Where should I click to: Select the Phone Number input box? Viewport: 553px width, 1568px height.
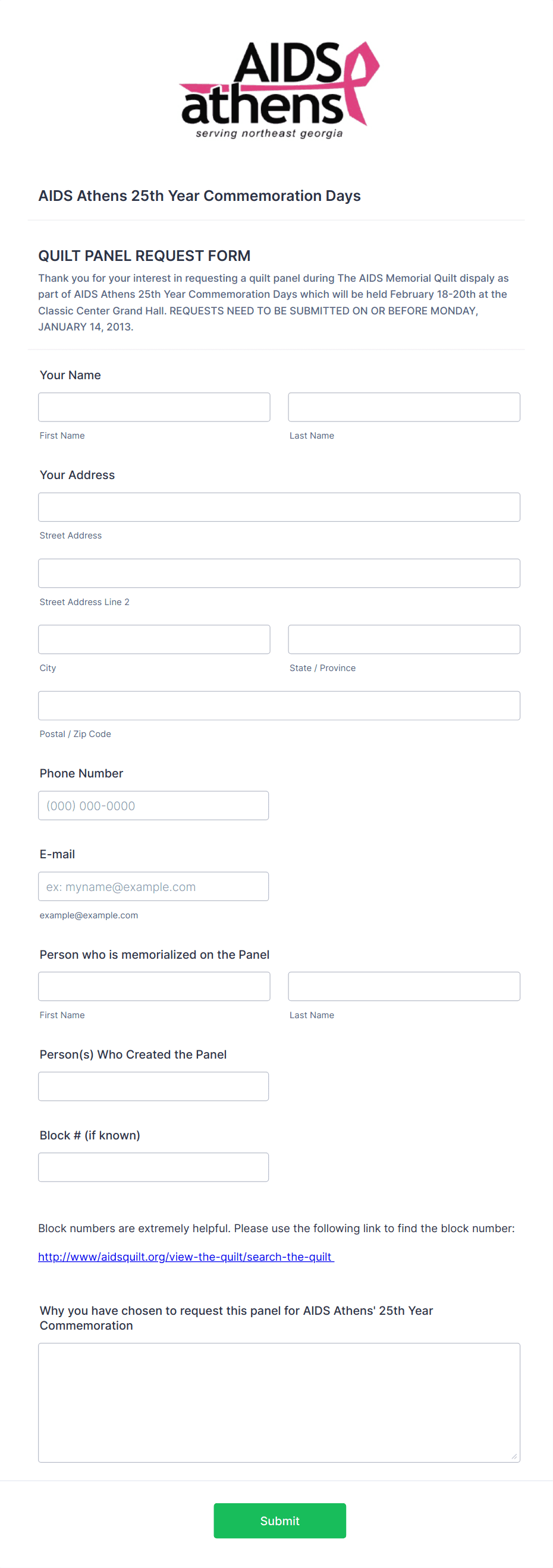click(x=153, y=805)
